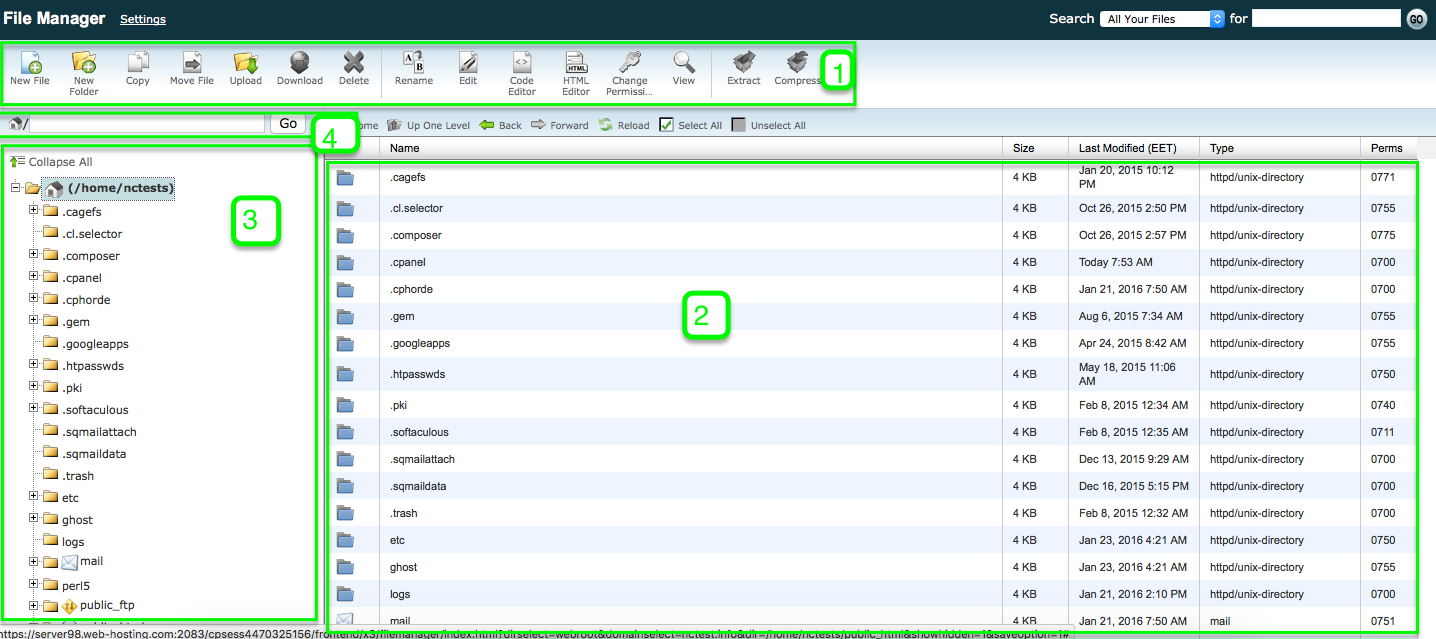The width and height of the screenshot is (1436, 639).
Task: Collapse the /home/nctests root node
Action: click(15, 188)
